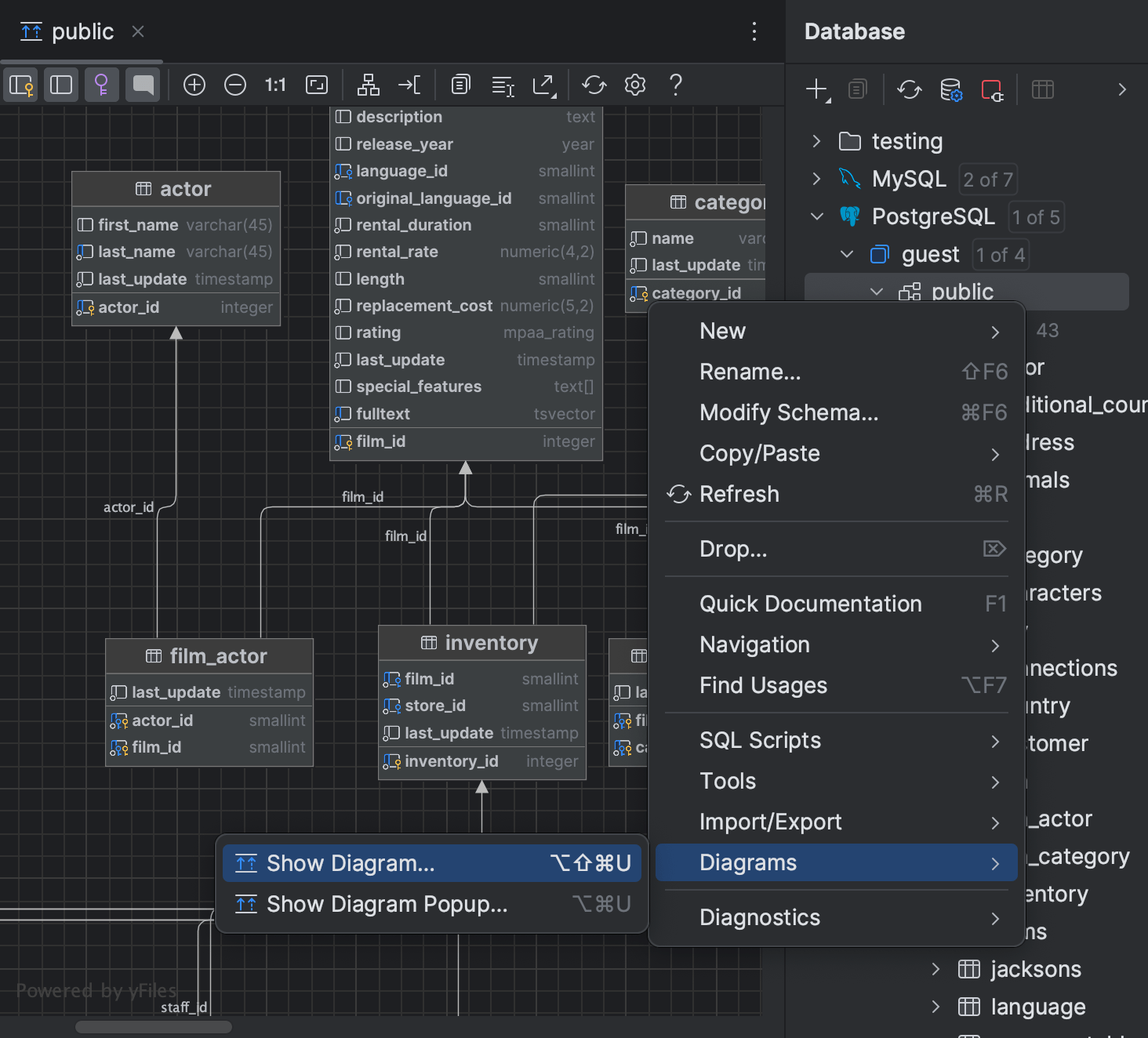Screen dimensions: 1148x1038
Task: Expand the jacksons table node
Action: click(x=935, y=969)
